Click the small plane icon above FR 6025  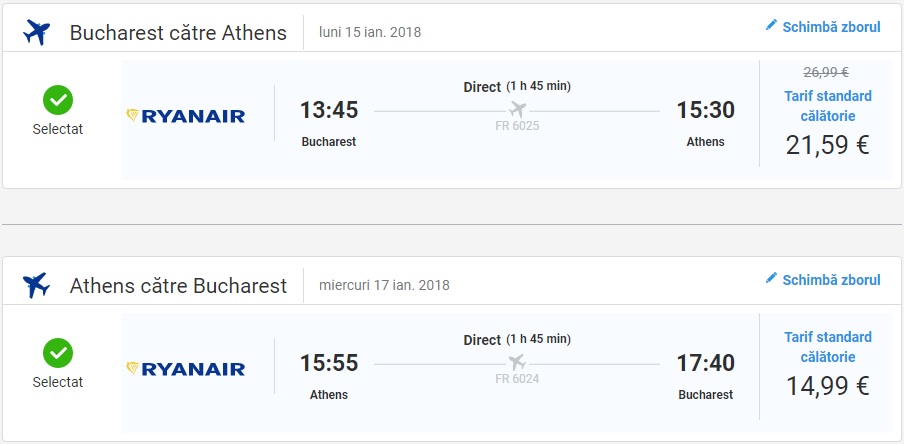coord(517,108)
